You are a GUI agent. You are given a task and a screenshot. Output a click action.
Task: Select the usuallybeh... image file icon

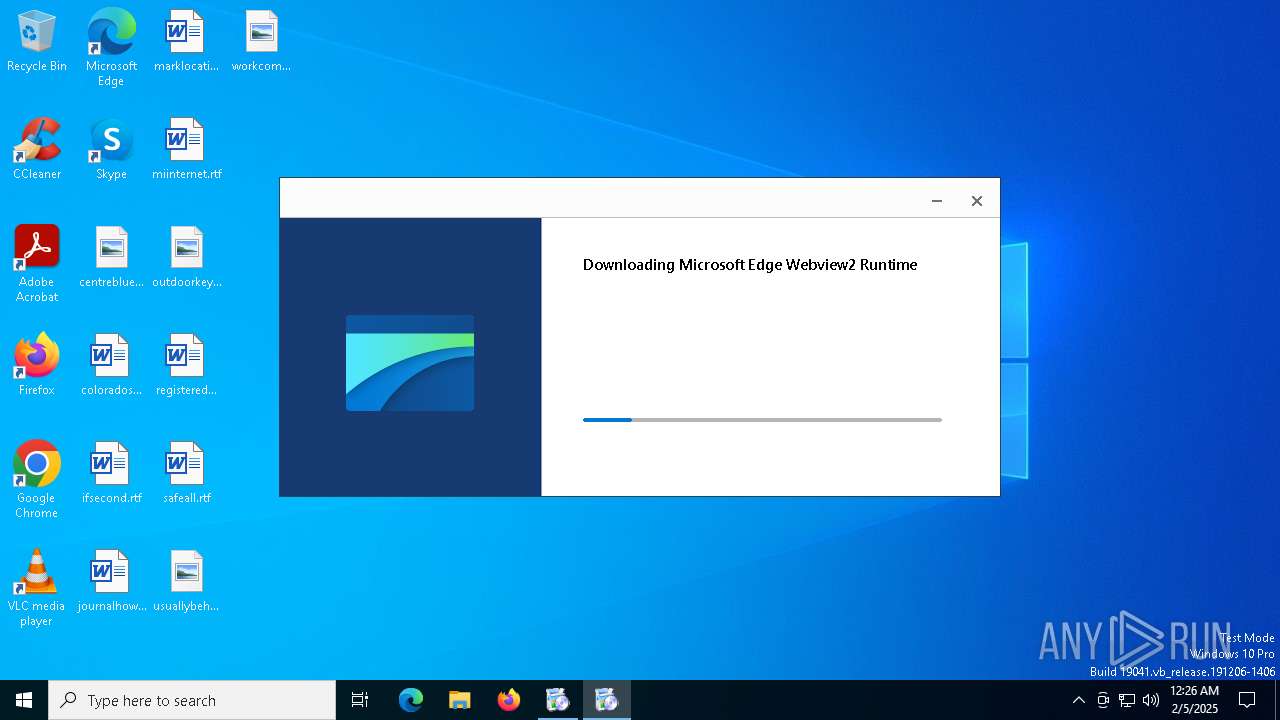[x=186, y=582]
